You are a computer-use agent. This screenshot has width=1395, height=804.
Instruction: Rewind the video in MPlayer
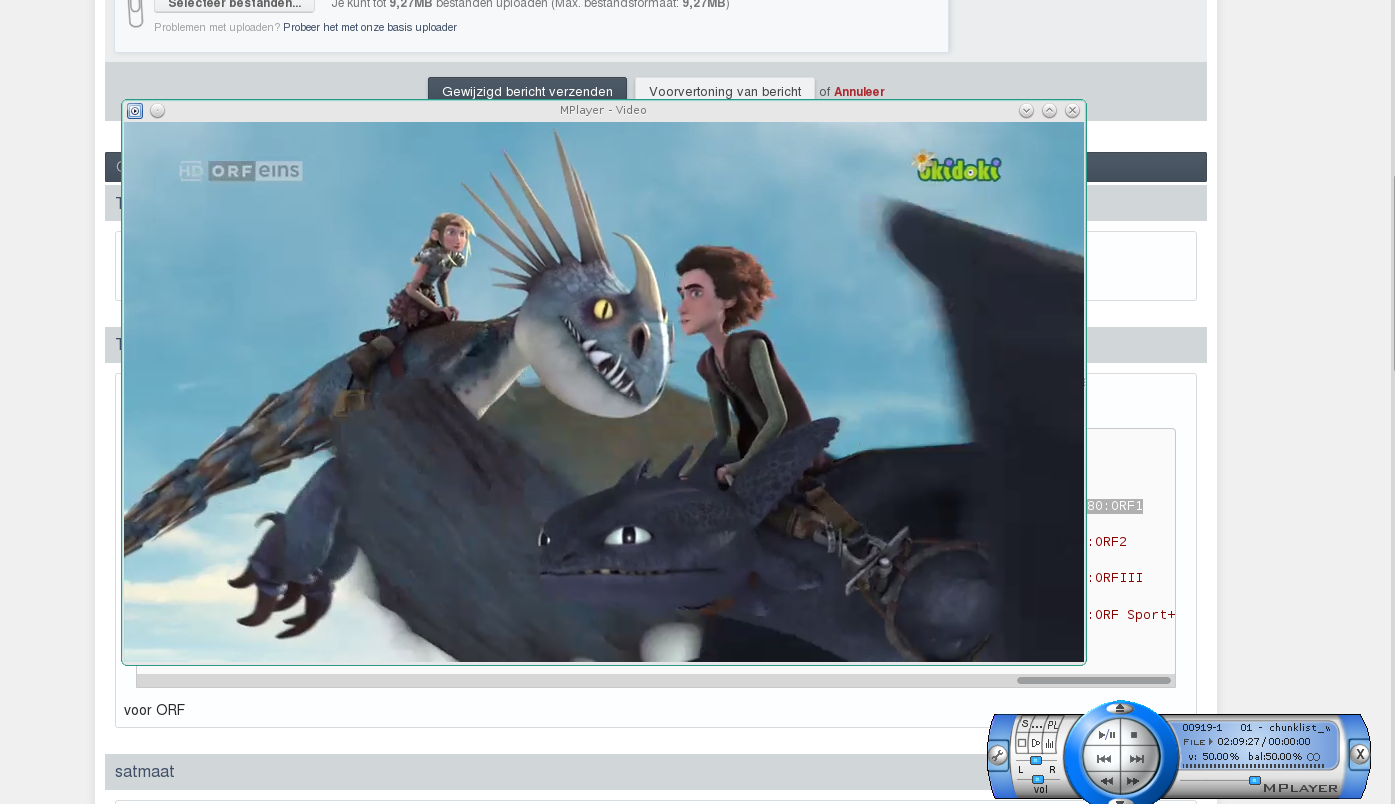[1107, 781]
